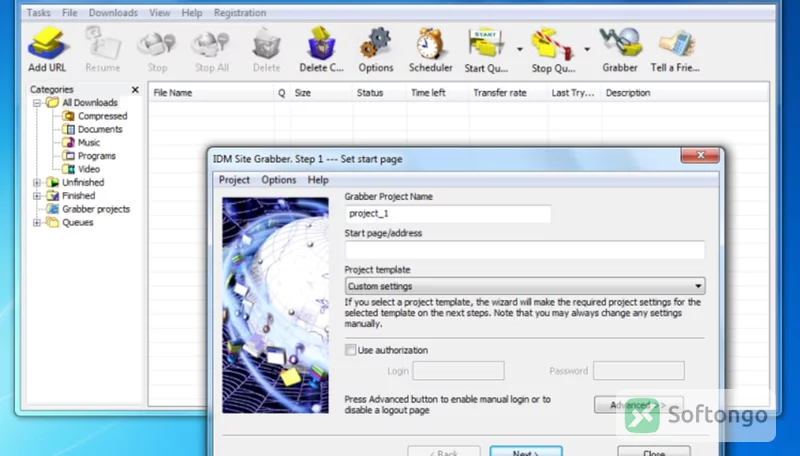The width and height of the screenshot is (800, 456).
Task: Sort by the Description column header
Action: pyautogui.click(x=685, y=93)
